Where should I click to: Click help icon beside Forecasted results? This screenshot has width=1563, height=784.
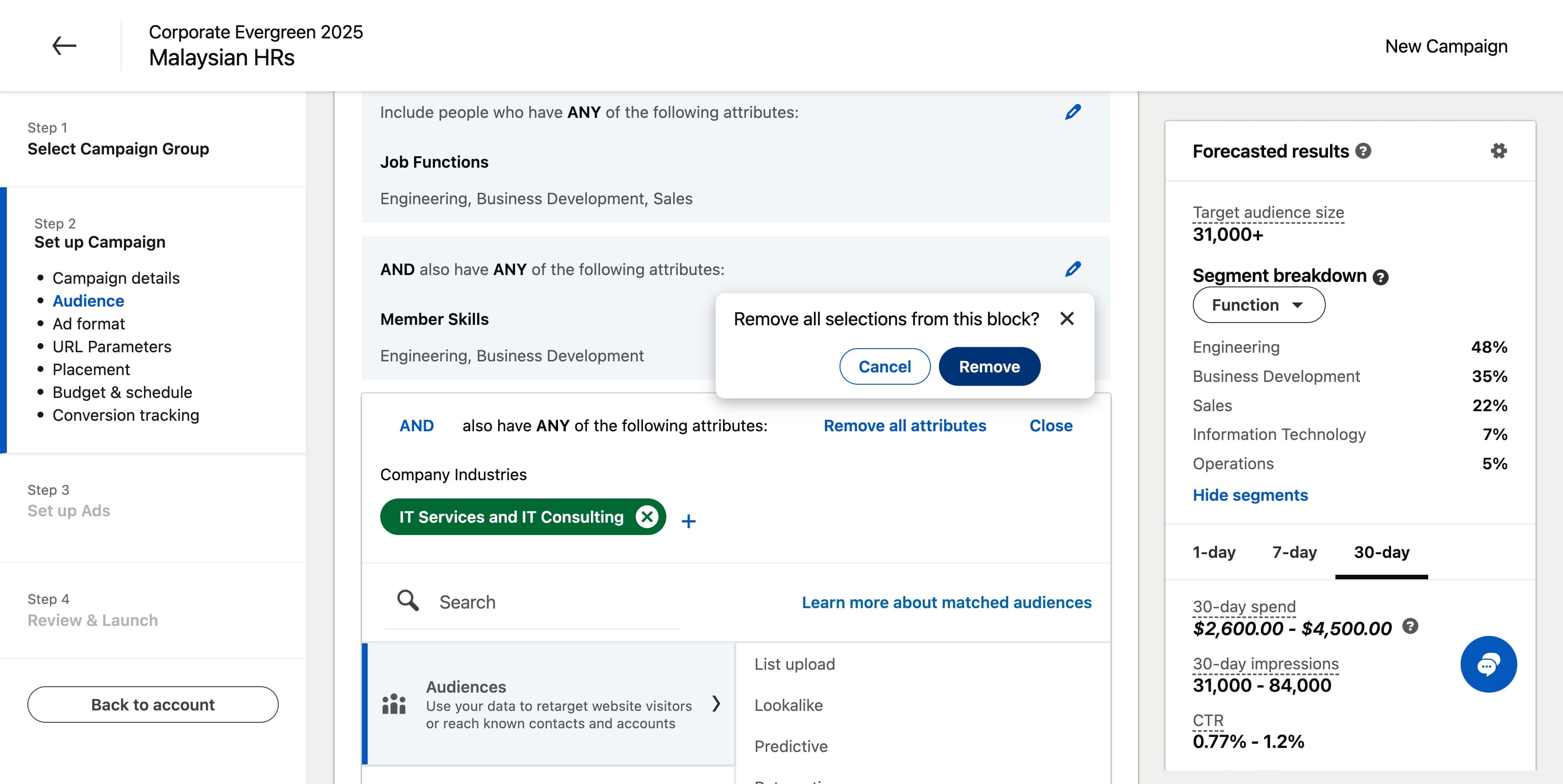pos(1363,151)
